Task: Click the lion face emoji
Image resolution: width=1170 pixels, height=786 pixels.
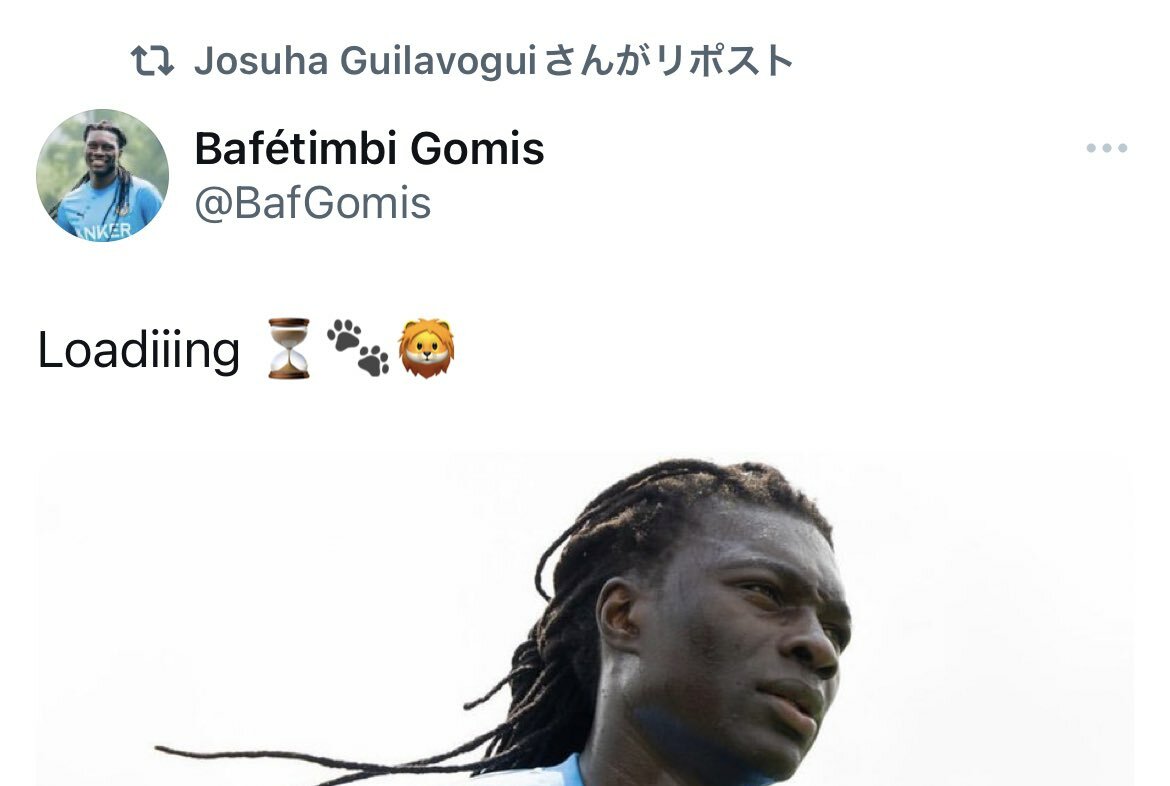Action: click(426, 348)
